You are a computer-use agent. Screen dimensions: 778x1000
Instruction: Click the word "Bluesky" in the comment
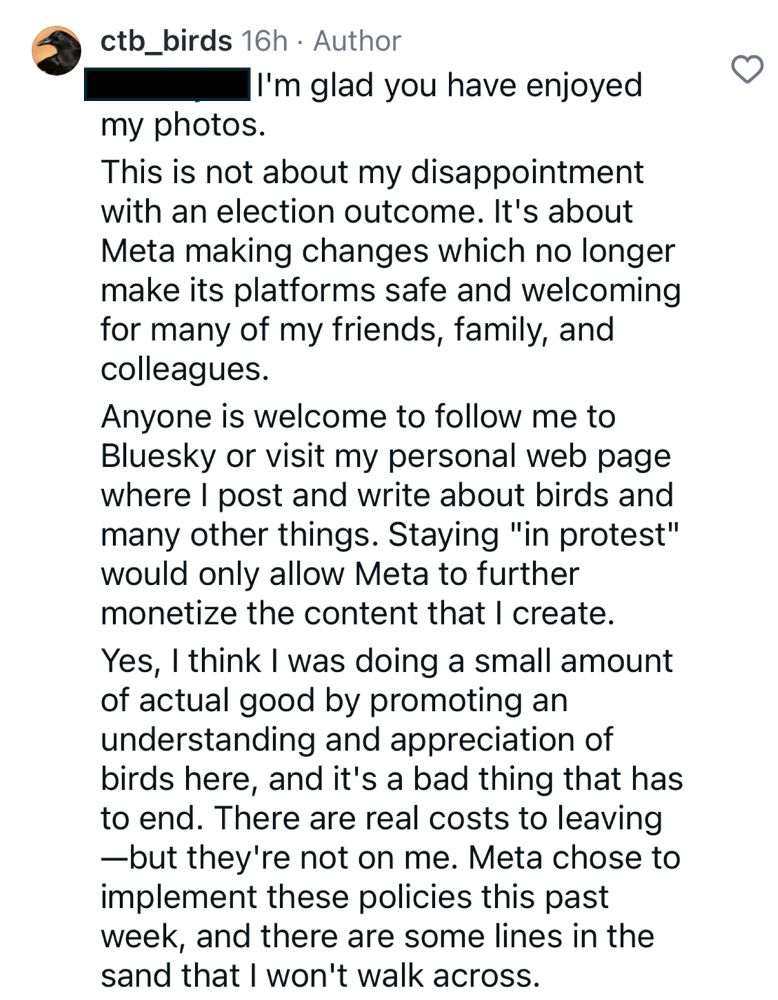click(x=158, y=457)
